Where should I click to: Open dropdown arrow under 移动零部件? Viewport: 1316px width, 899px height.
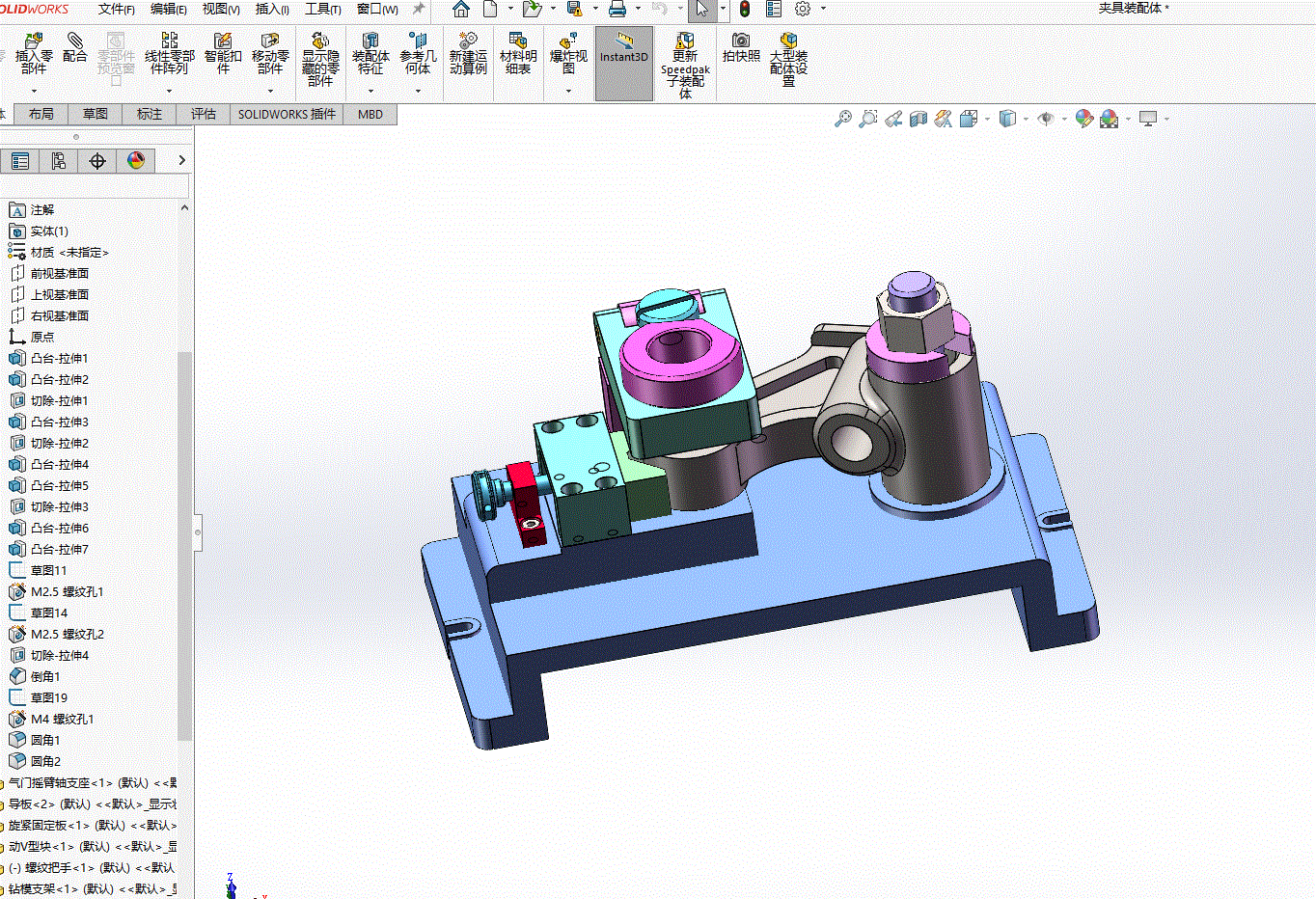click(x=270, y=92)
